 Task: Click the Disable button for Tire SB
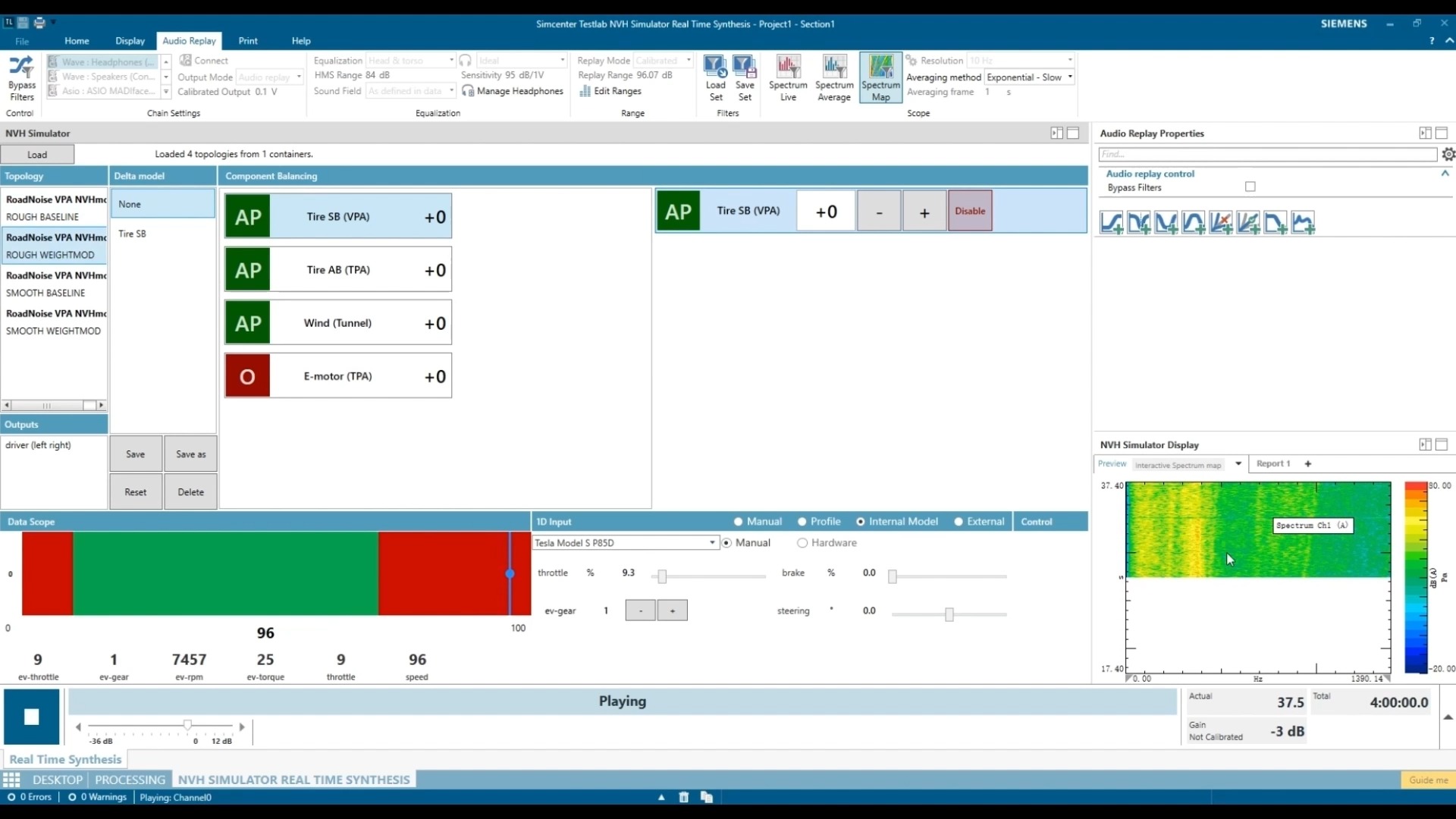click(970, 211)
